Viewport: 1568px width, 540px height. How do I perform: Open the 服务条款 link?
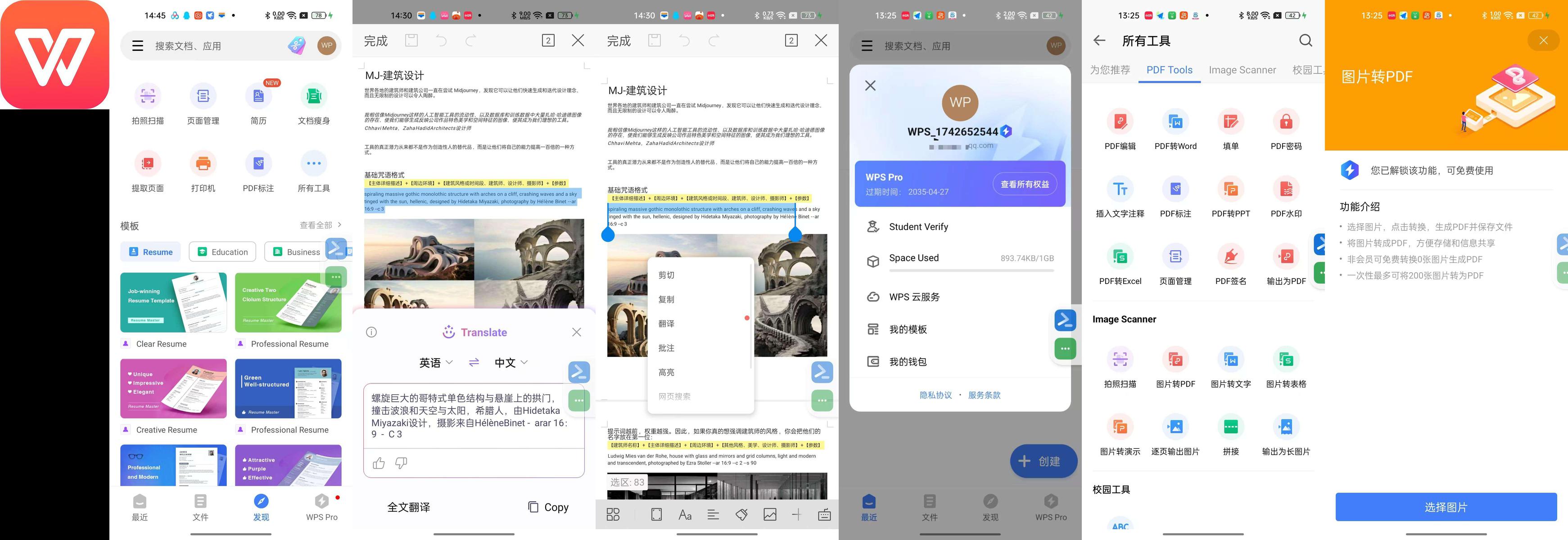(984, 395)
